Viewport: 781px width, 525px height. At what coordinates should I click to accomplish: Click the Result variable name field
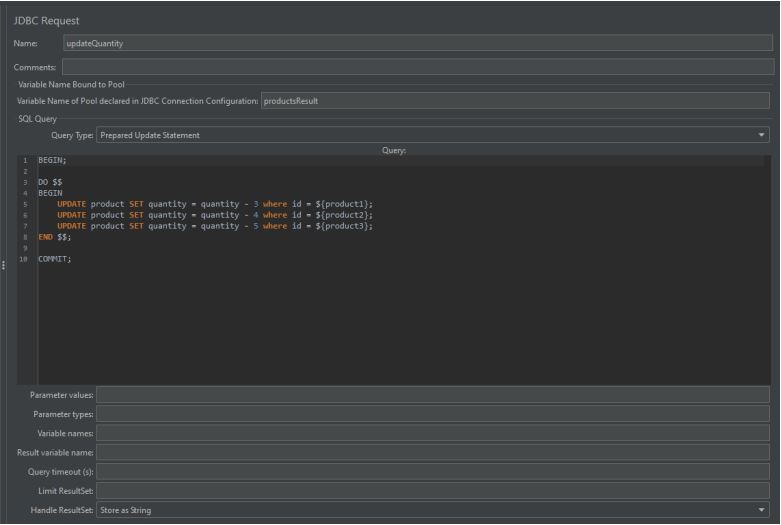[432, 452]
